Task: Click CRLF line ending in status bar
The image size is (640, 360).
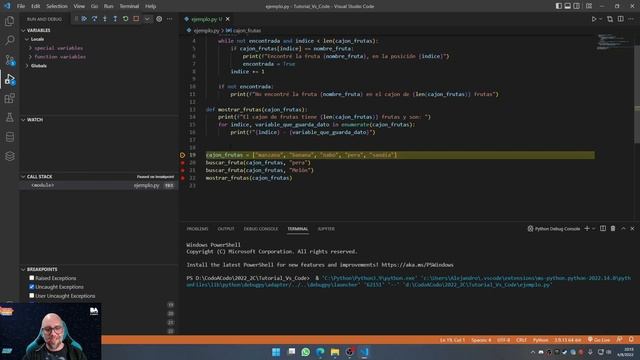Action: click(521, 340)
